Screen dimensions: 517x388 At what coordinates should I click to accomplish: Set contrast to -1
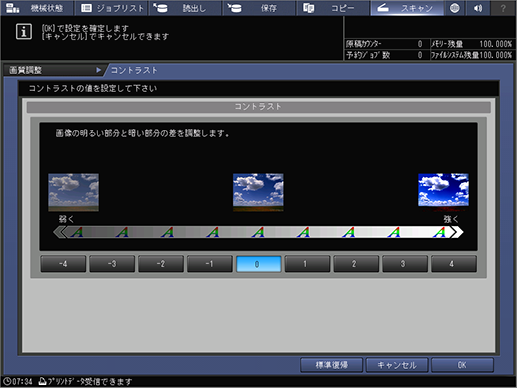(x=210, y=264)
